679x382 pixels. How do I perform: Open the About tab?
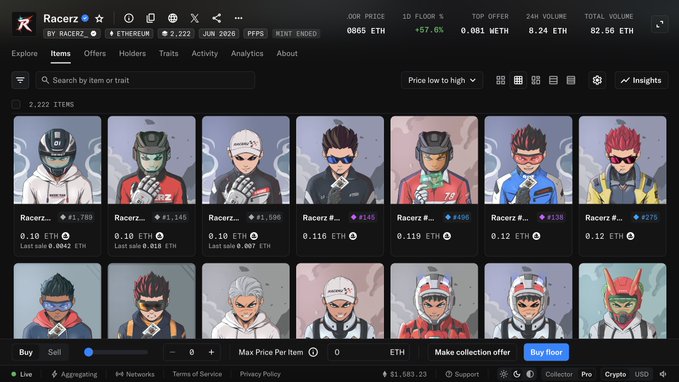287,53
